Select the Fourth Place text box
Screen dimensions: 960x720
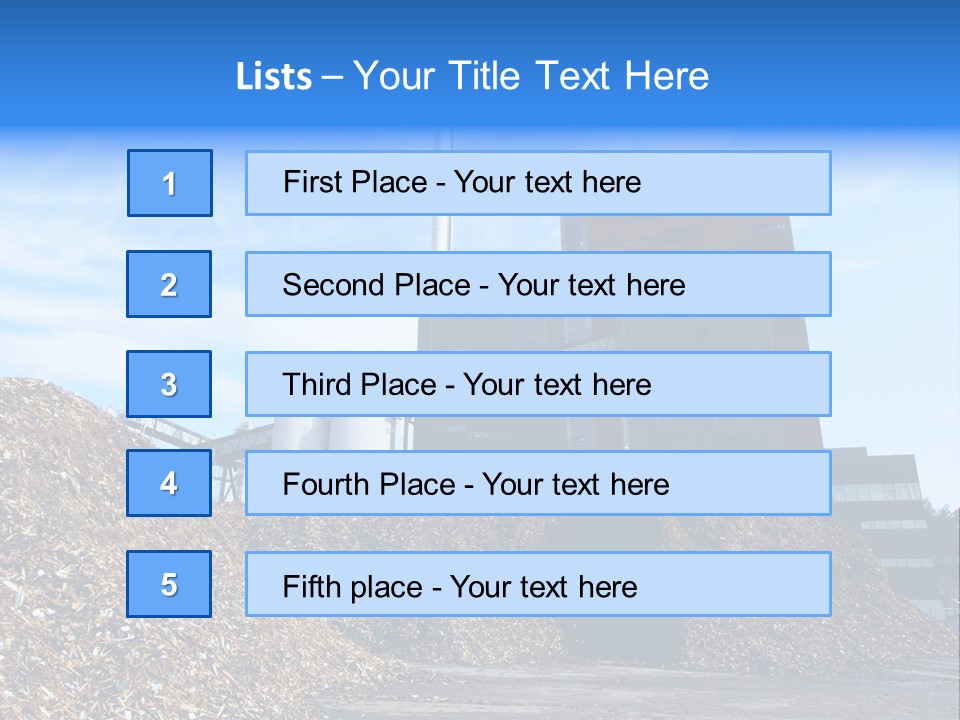pos(538,483)
